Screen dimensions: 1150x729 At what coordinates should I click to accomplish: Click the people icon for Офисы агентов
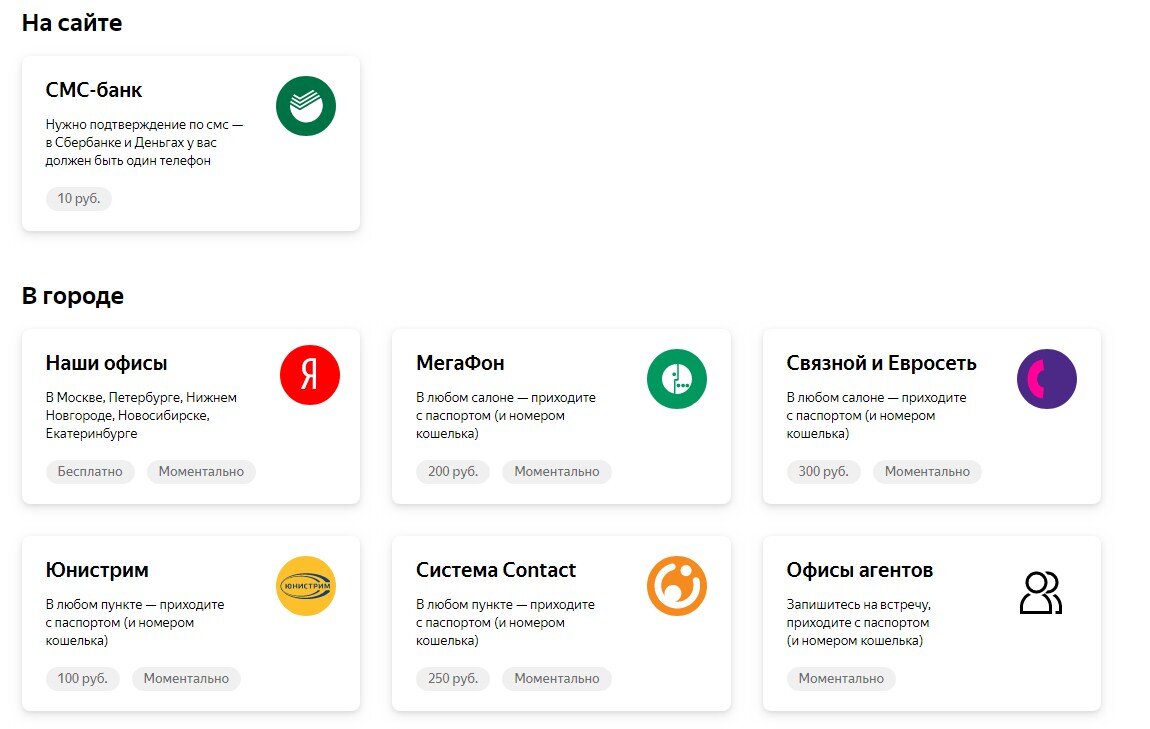[x=1041, y=593]
